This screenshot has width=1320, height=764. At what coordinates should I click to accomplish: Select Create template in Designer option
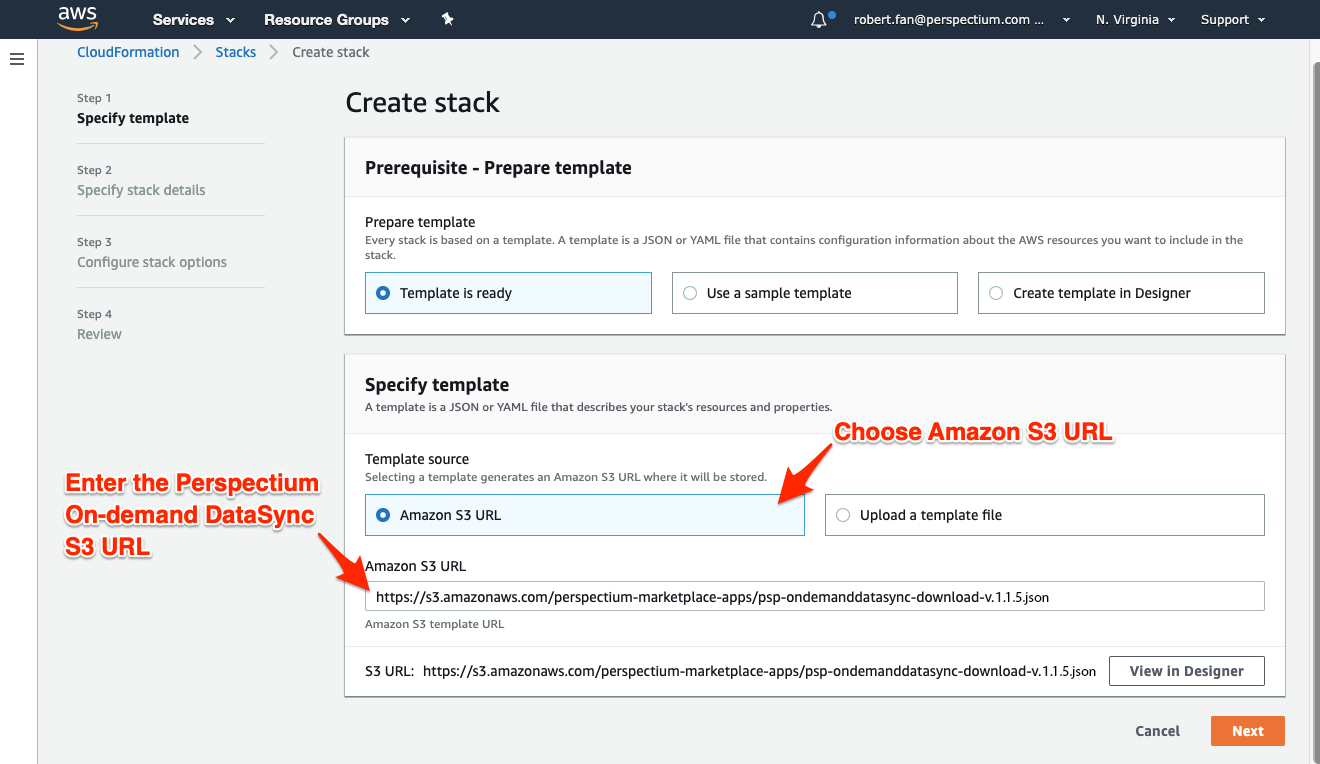1121,293
